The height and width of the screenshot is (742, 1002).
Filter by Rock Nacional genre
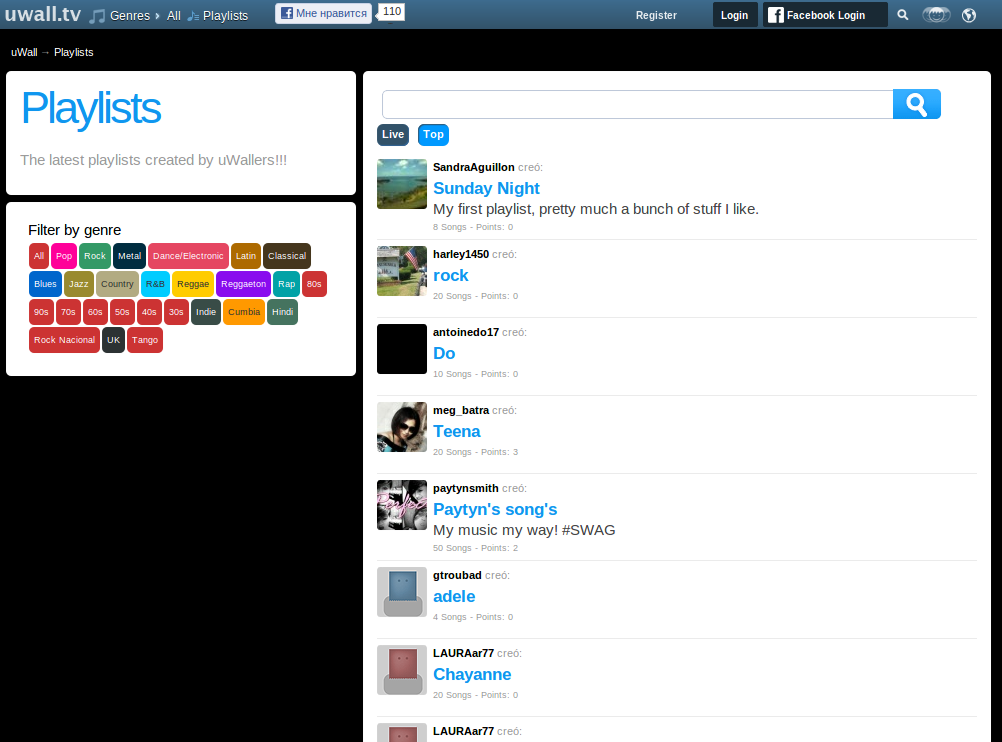pyautogui.click(x=65, y=340)
